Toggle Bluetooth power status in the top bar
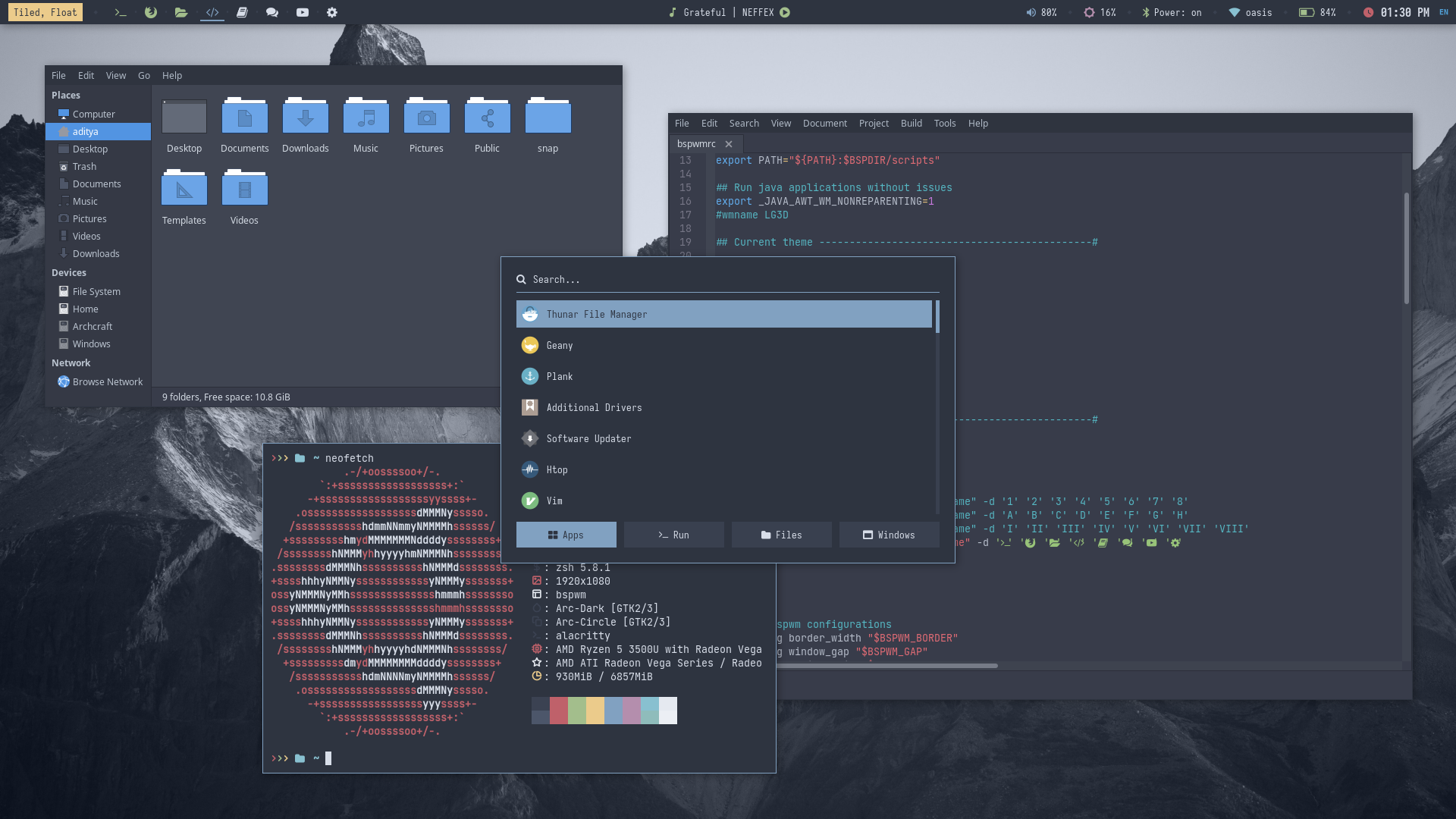1456x819 pixels. (1172, 12)
